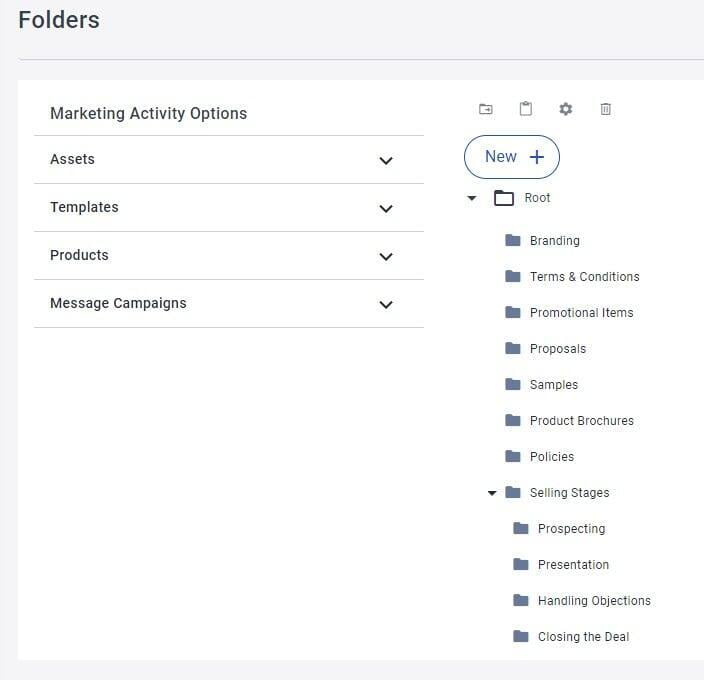The image size is (704, 680).
Task: Click the Policies folder icon
Action: [x=513, y=456]
